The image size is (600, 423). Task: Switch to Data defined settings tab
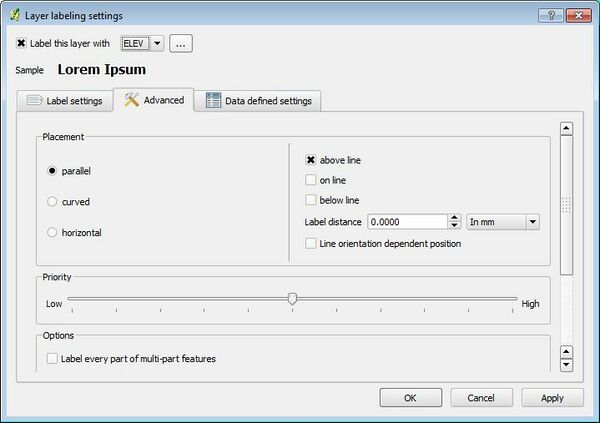click(259, 101)
